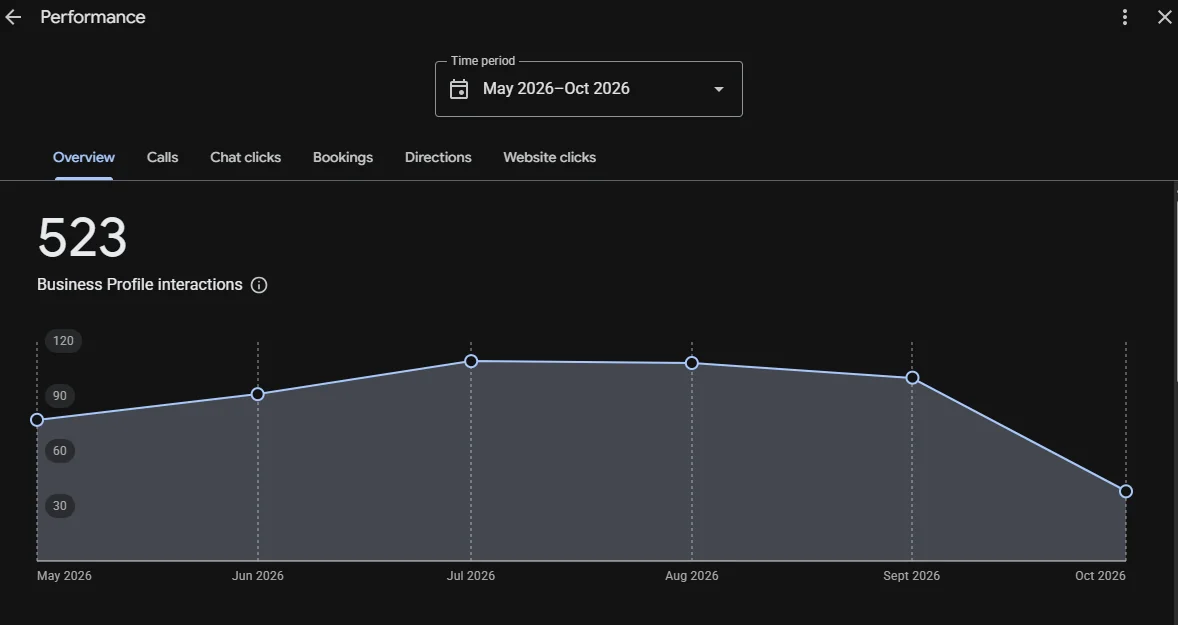
Task: Select the Jul 2026 data point
Action: click(471, 361)
